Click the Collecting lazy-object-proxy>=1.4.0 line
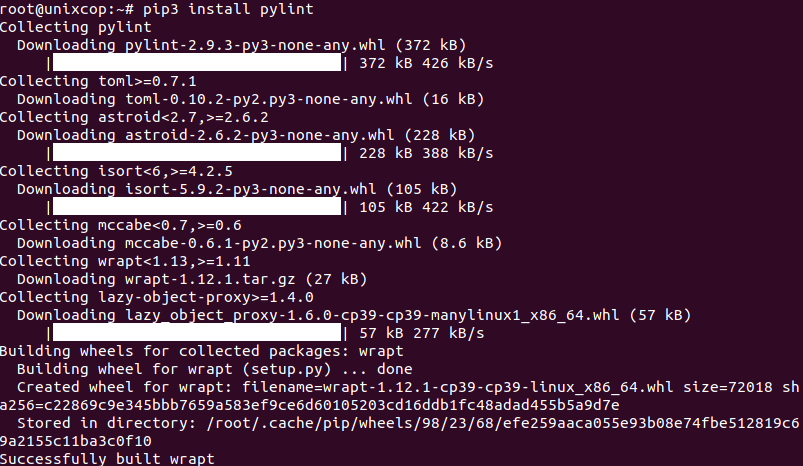This screenshot has height=466, width=803. (157, 297)
